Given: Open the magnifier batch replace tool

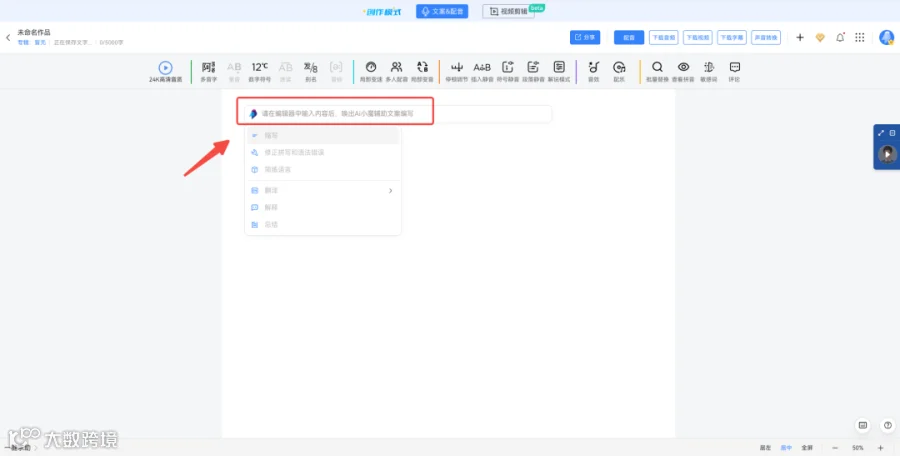Looking at the screenshot, I should pos(657,71).
